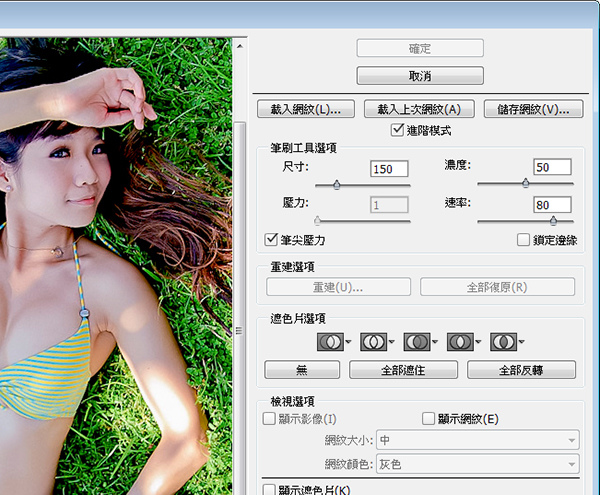Click the 重建(U)... button

(338, 287)
